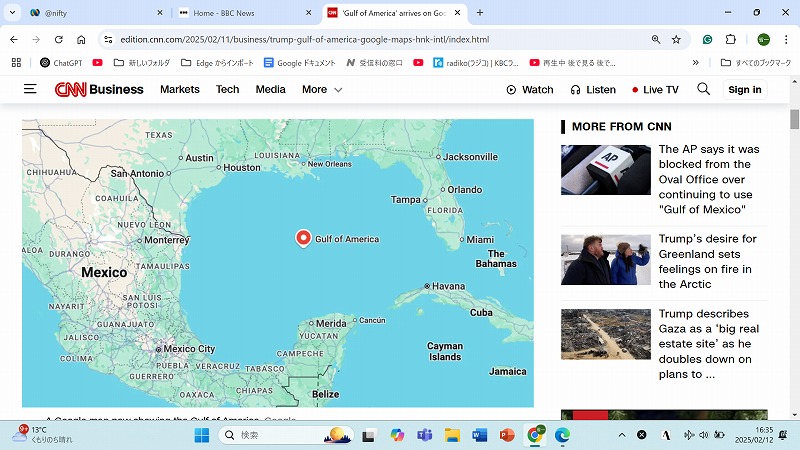Open the Trump describes Gaza article headline
Image resolution: width=800 pixels, height=450 pixels.
point(709,344)
